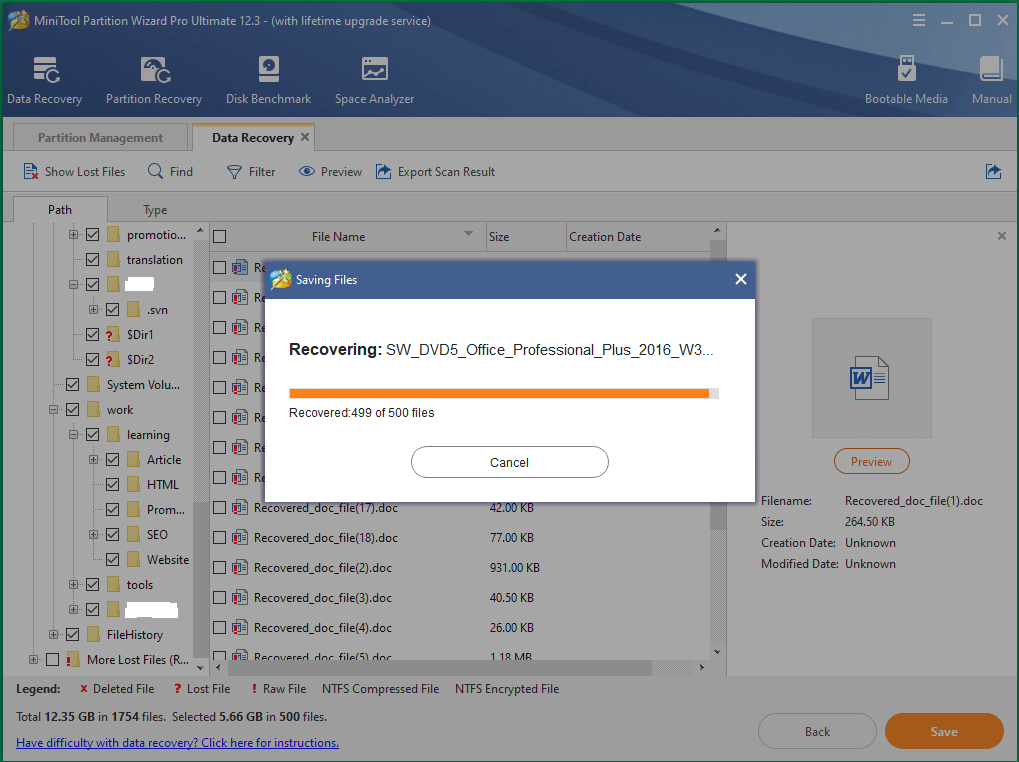
Task: Check the Recovered_doc_file(18).doc checkbox
Action: (x=220, y=537)
